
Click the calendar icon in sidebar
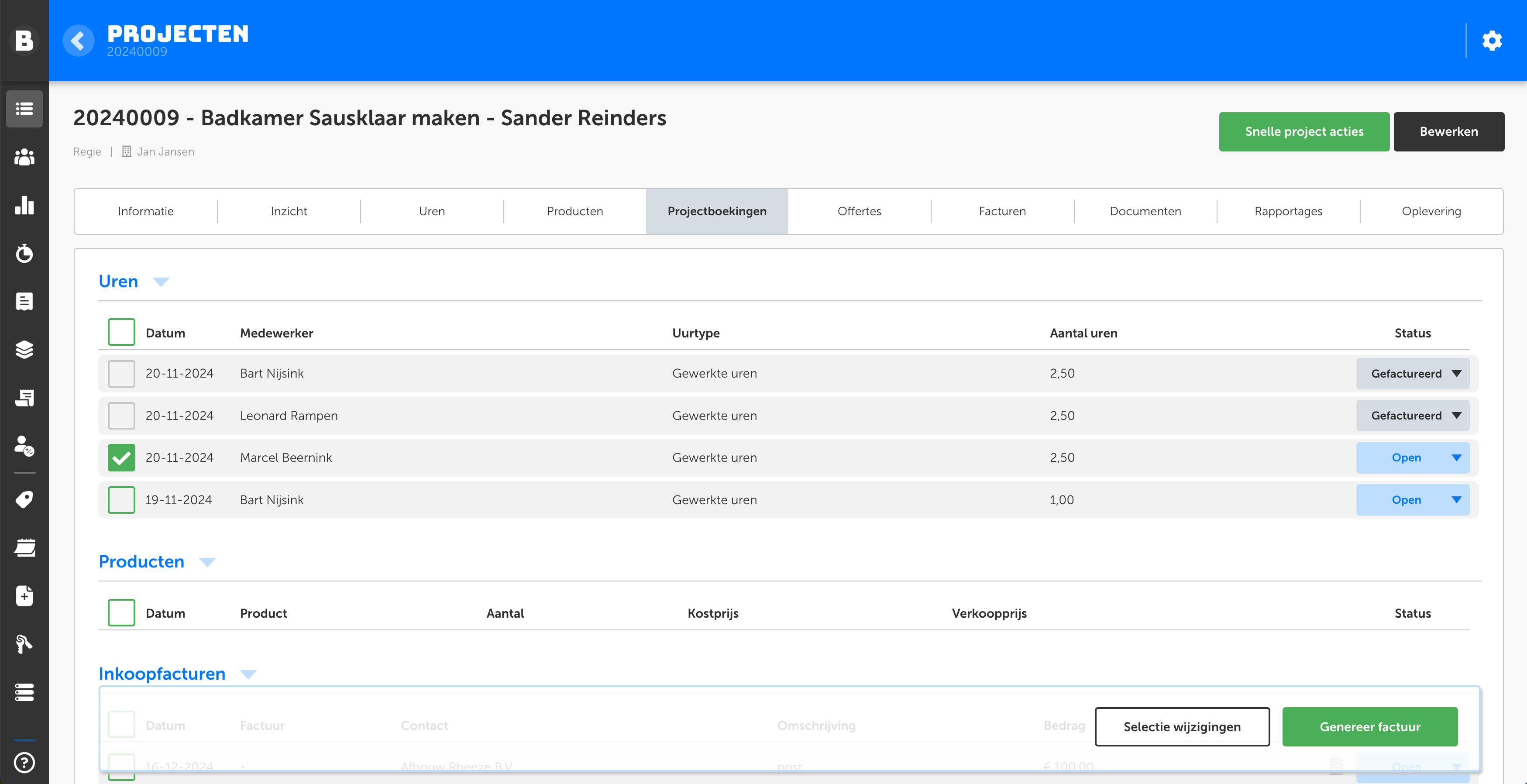(x=24, y=547)
